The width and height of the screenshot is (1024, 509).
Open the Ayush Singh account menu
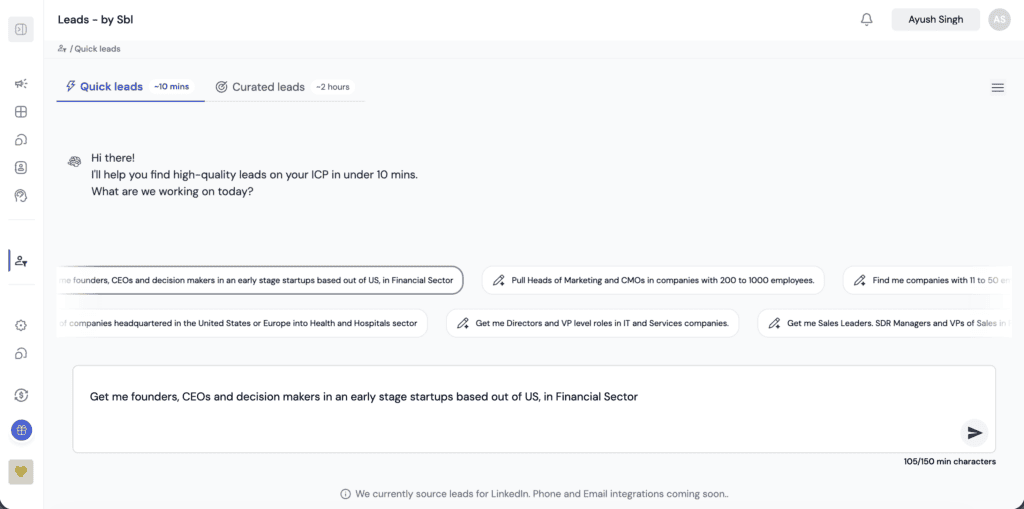point(935,20)
